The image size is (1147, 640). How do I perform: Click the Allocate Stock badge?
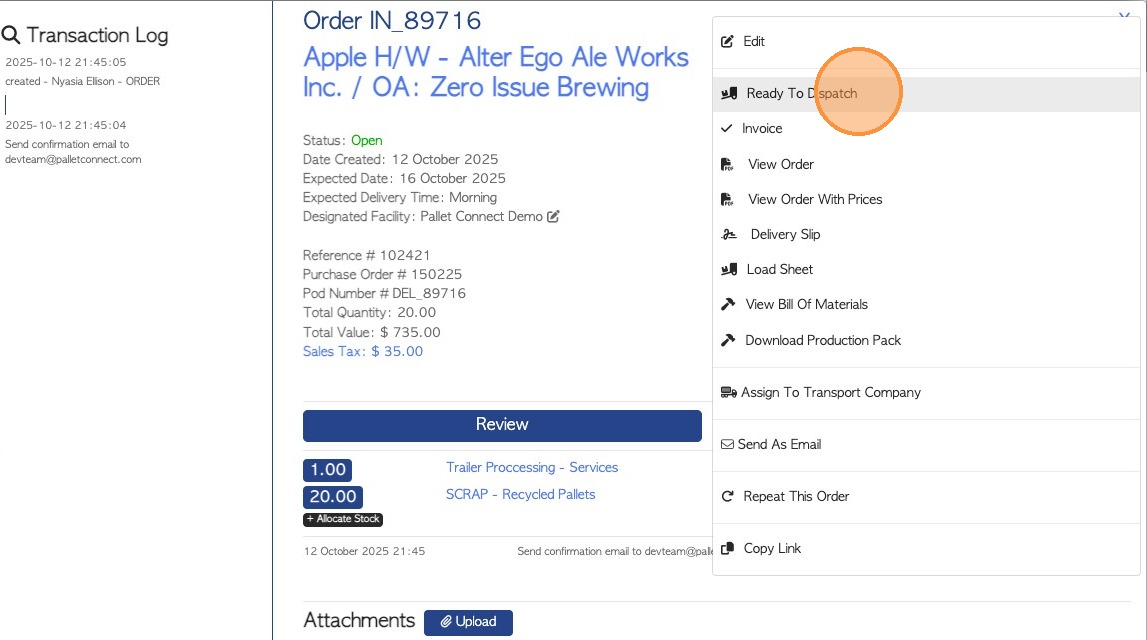click(343, 520)
